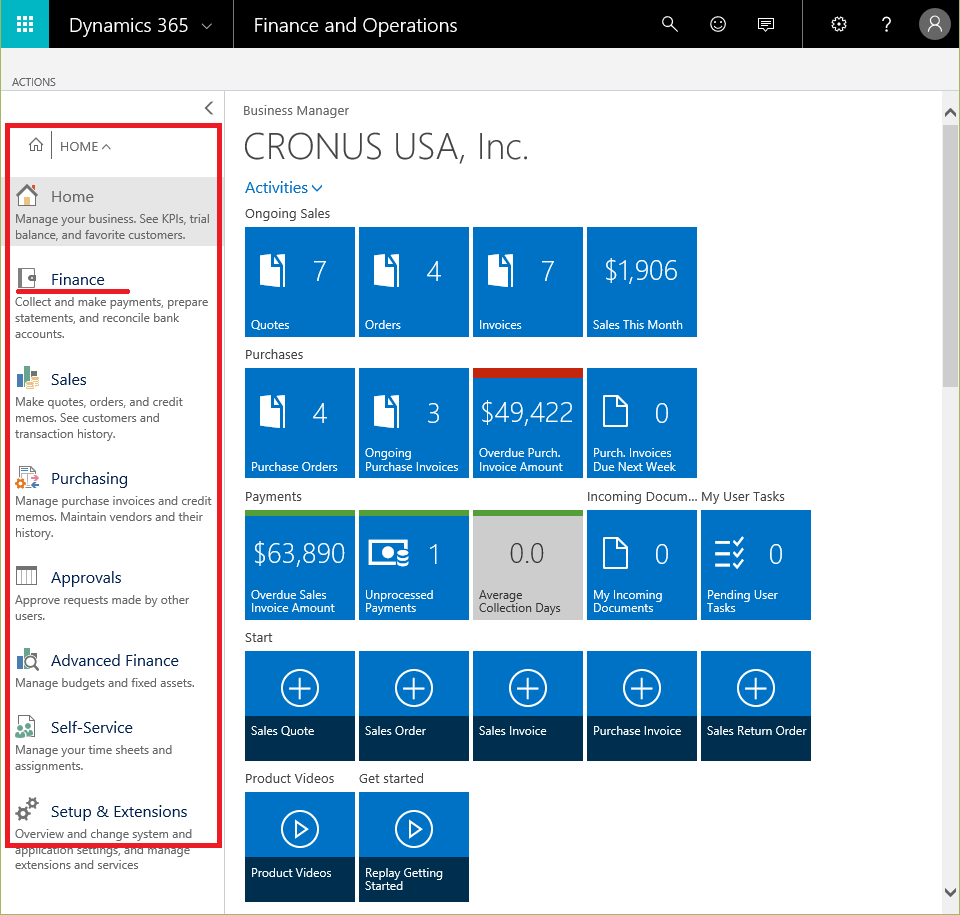This screenshot has height=915, width=960.
Task: Open the Pending User Tasks tile
Action: pos(756,565)
